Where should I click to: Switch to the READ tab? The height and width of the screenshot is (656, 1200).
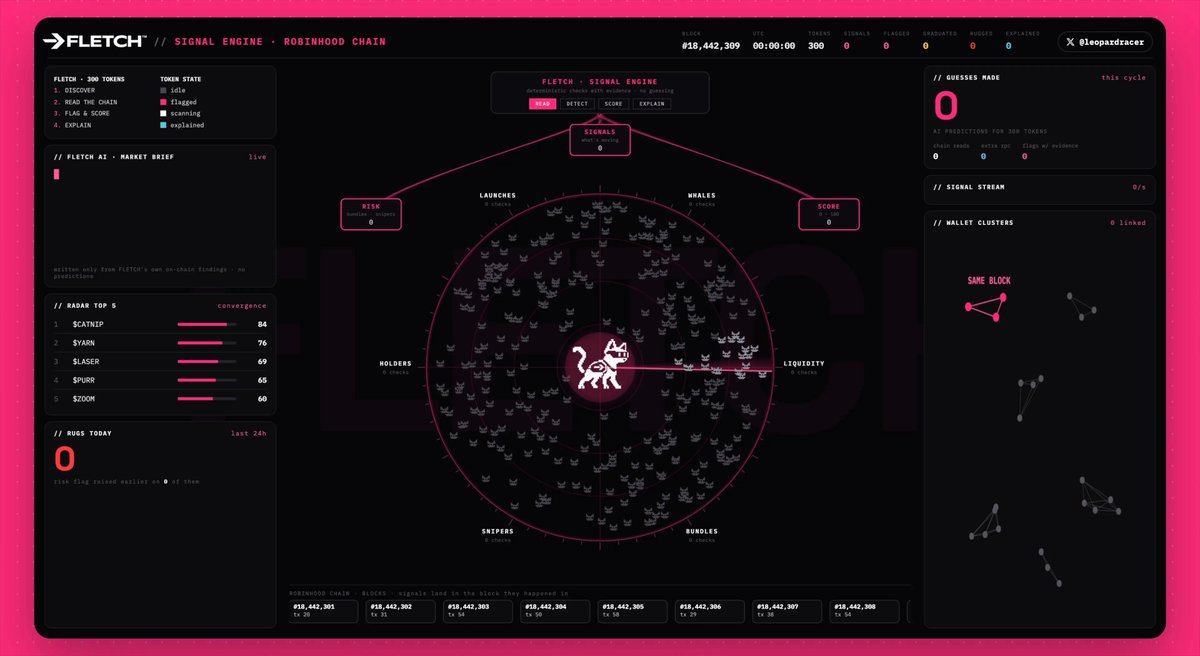(543, 103)
